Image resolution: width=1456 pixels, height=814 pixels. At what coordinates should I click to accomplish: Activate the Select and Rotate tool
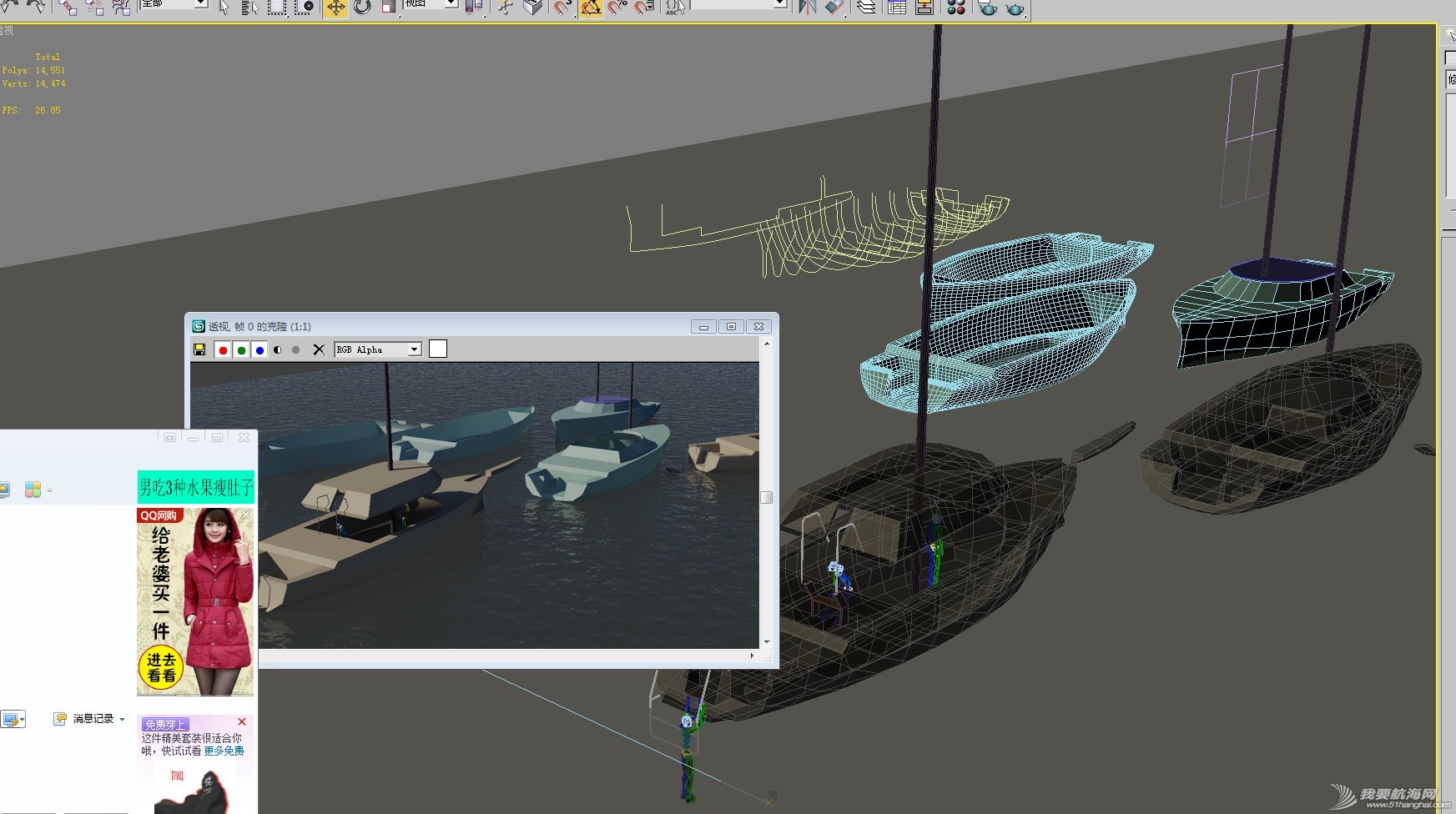[x=362, y=8]
